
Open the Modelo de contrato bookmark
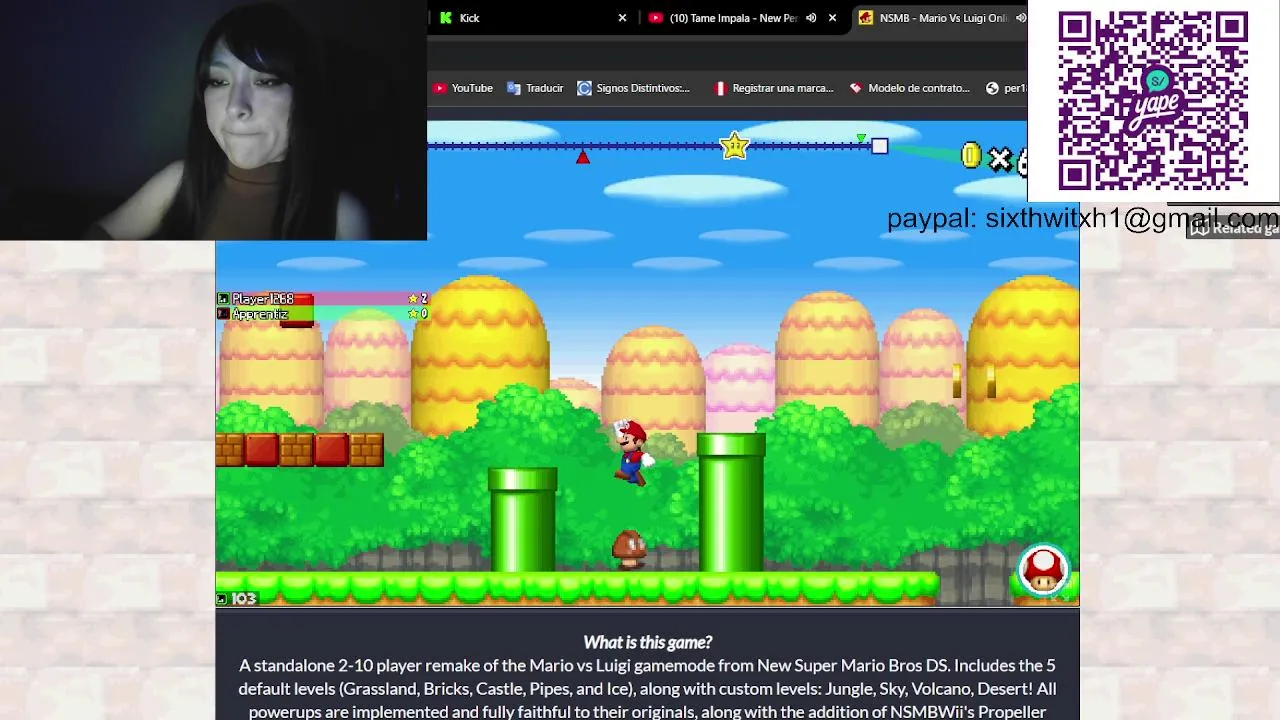(910, 88)
